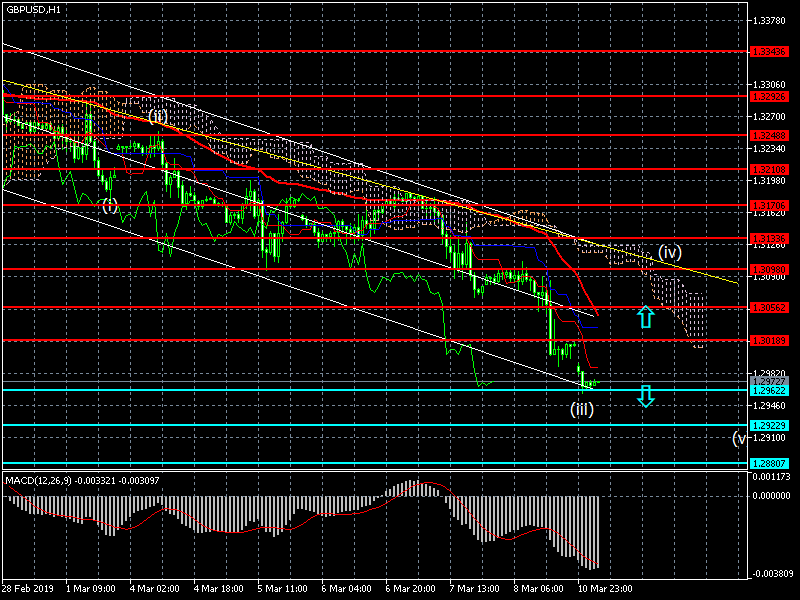Image resolution: width=800 pixels, height=600 pixels.
Task: Select the wave (ii) label
Action: click(x=158, y=117)
